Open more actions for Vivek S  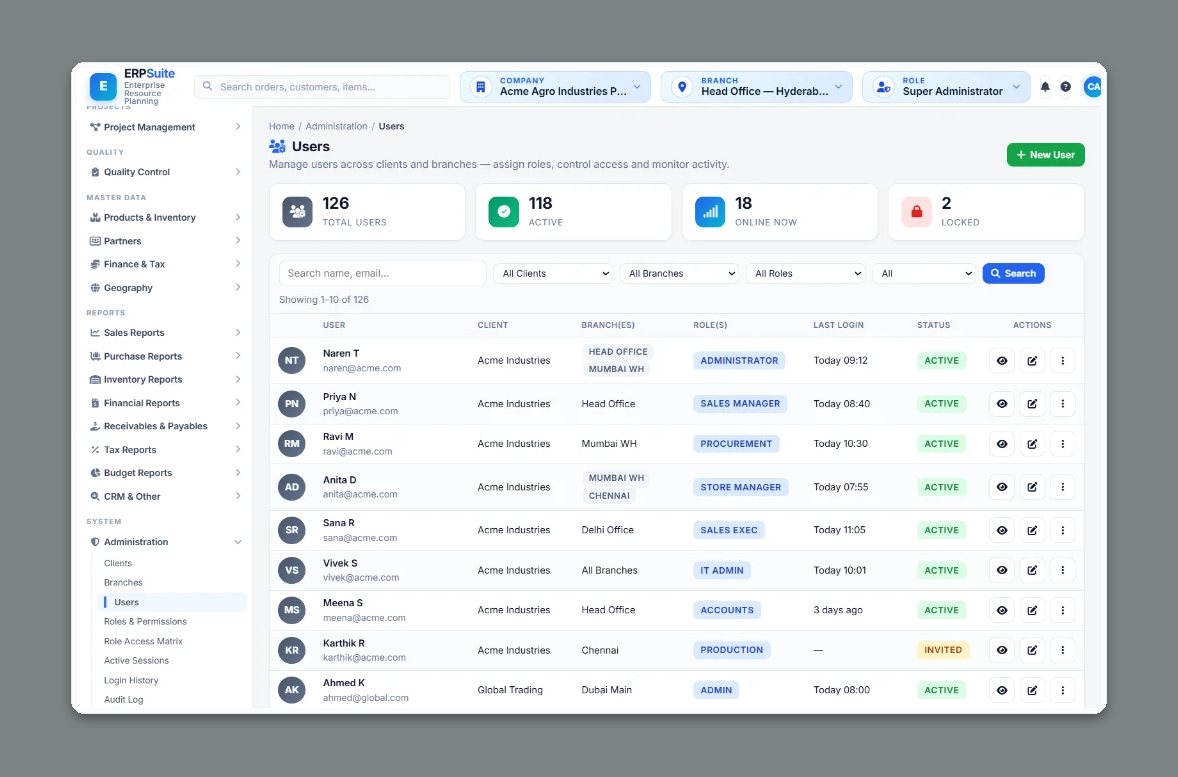tap(1062, 570)
